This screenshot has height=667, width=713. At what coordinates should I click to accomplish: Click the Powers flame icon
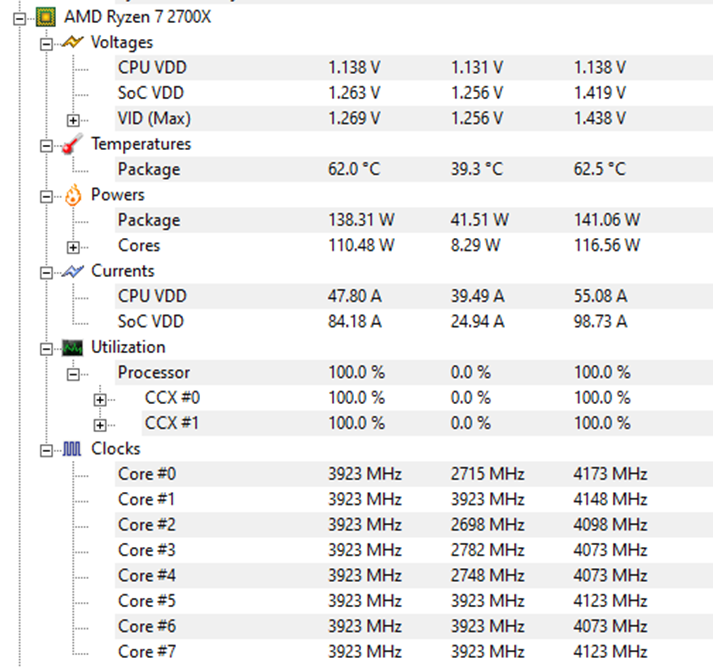[71, 195]
